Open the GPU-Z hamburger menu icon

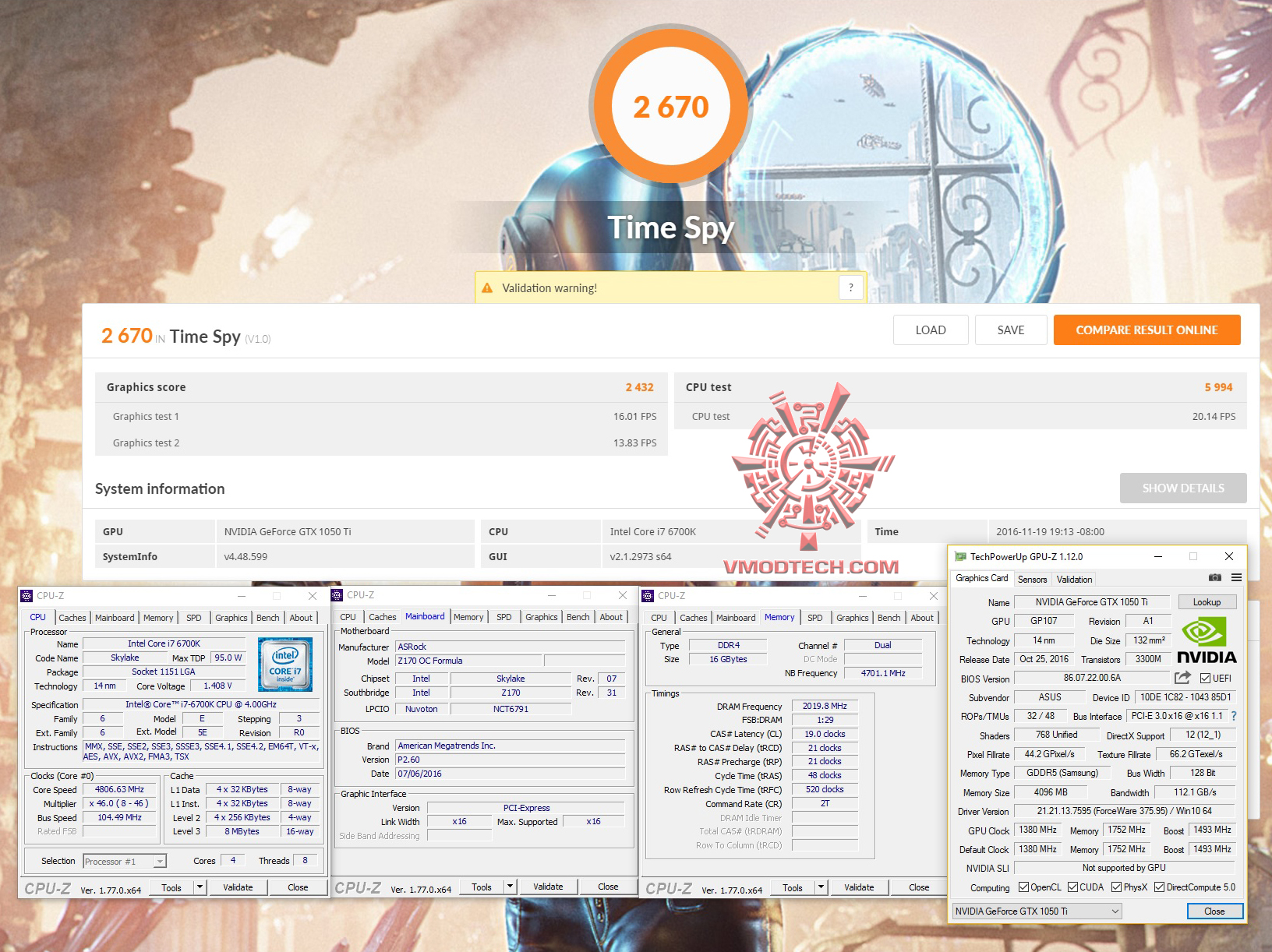click(1236, 578)
